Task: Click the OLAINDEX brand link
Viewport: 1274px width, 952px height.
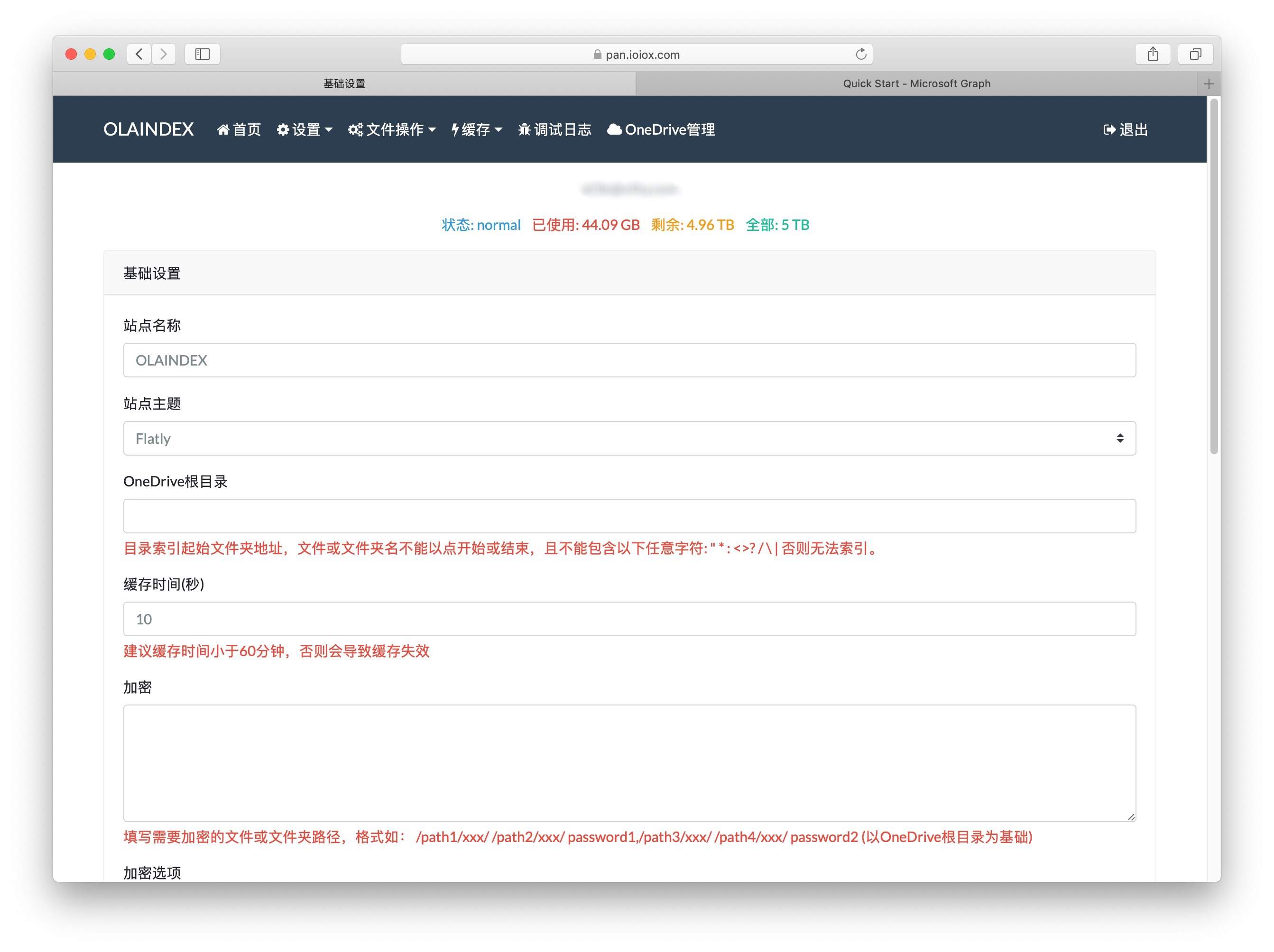Action: click(x=148, y=129)
